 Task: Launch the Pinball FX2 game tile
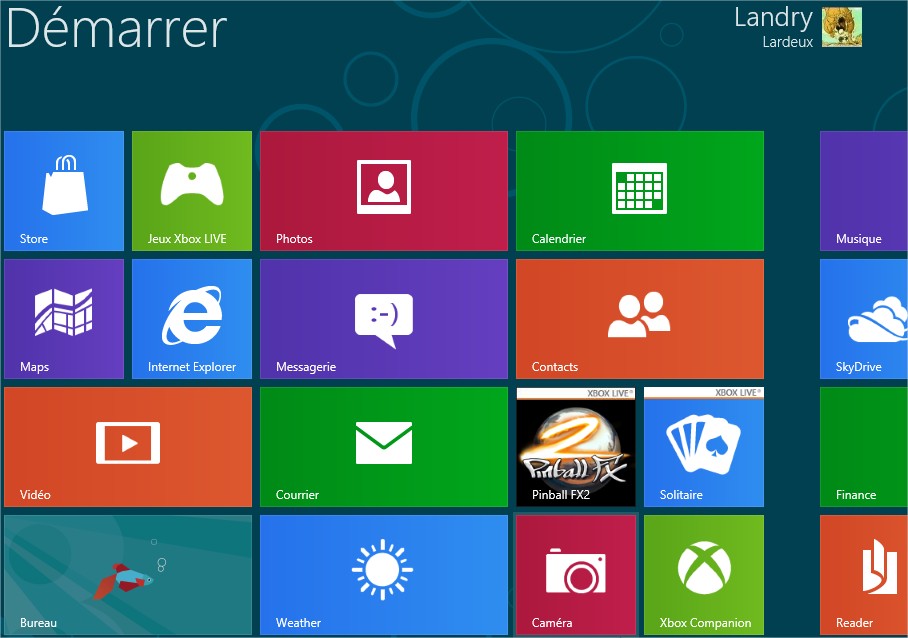point(576,447)
